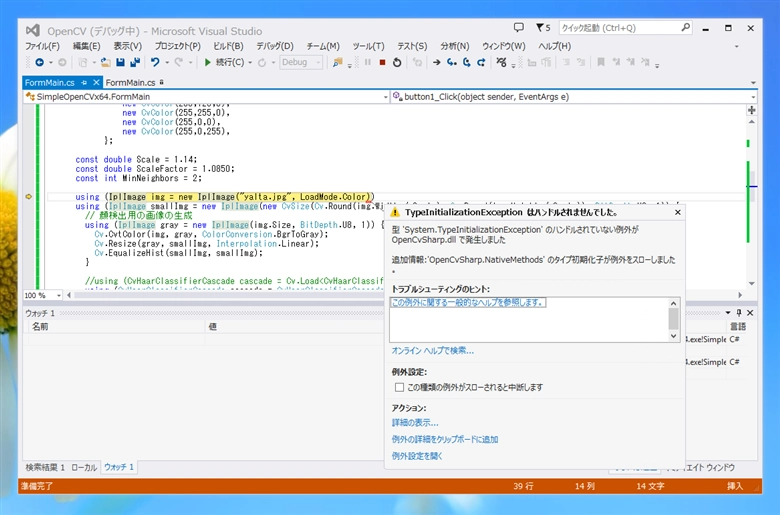The height and width of the screenshot is (515, 780).
Task: Save current file with floppy disk icon
Action: [120, 62]
